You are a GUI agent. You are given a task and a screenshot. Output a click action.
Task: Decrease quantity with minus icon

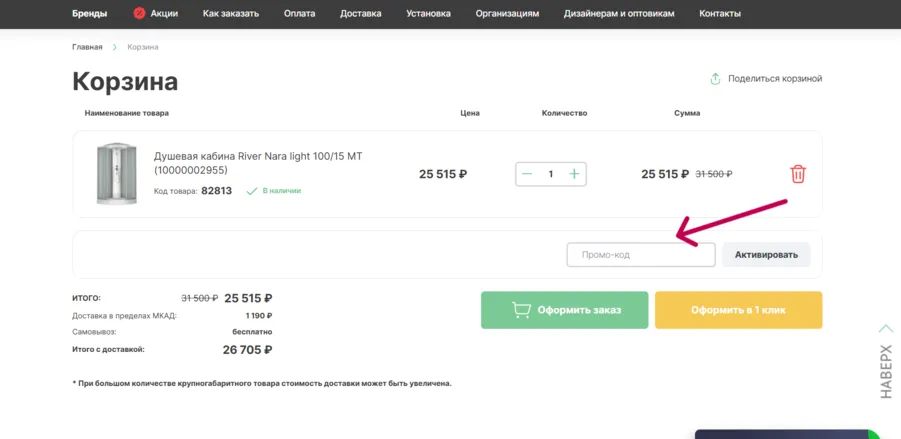527,174
